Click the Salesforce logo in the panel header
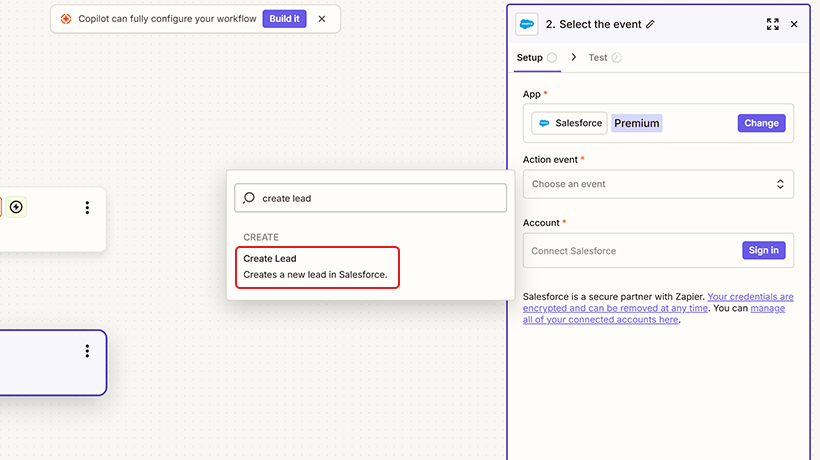The height and width of the screenshot is (460, 820). (526, 24)
